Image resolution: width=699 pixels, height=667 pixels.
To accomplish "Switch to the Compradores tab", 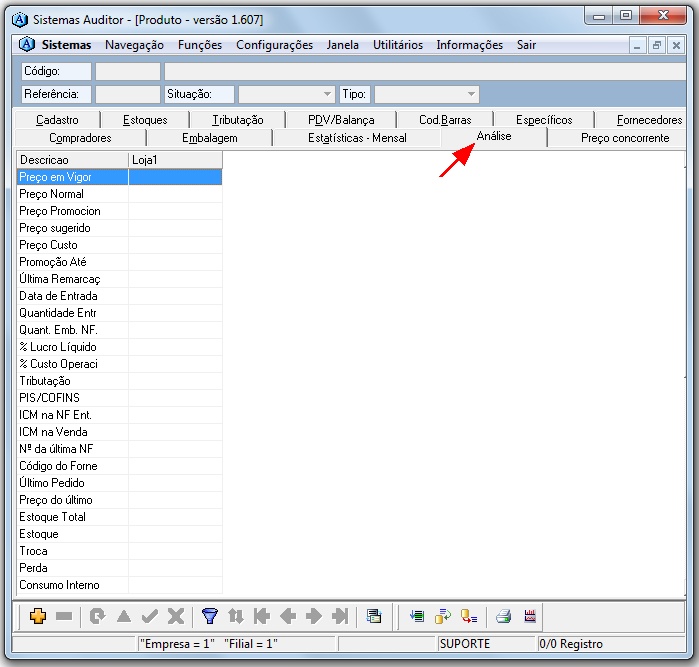I will pos(80,138).
